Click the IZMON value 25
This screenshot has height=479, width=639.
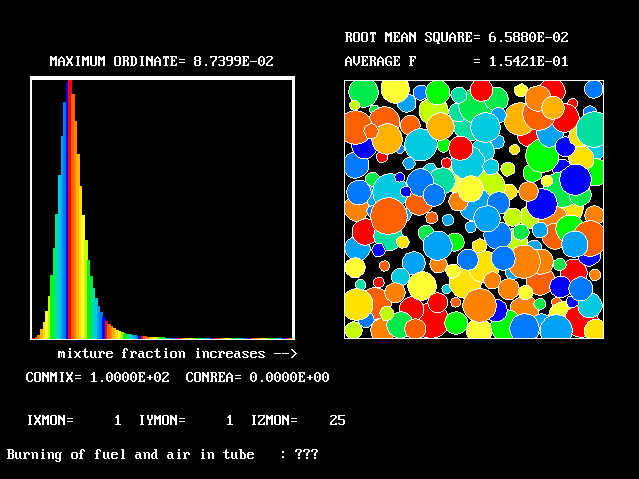pos(337,420)
